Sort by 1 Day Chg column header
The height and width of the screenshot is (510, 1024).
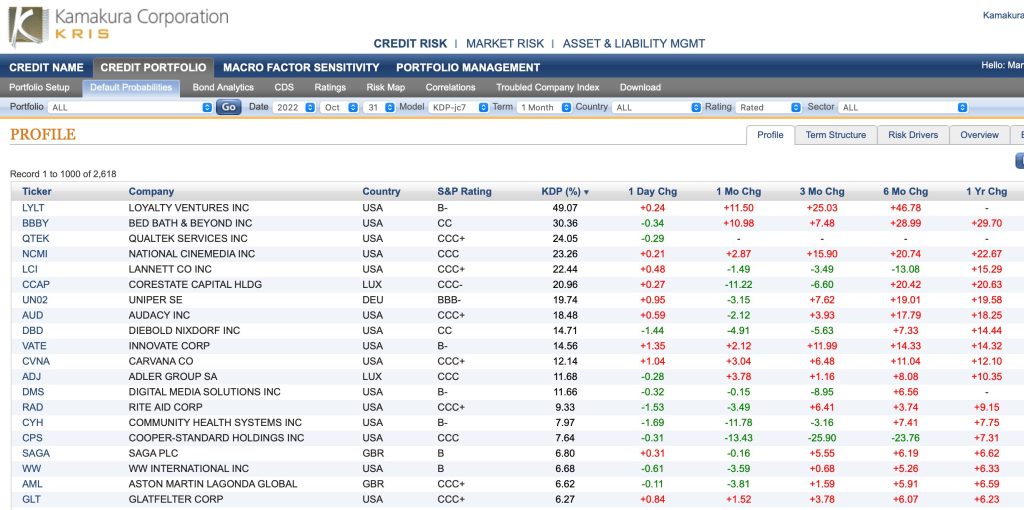coord(652,192)
